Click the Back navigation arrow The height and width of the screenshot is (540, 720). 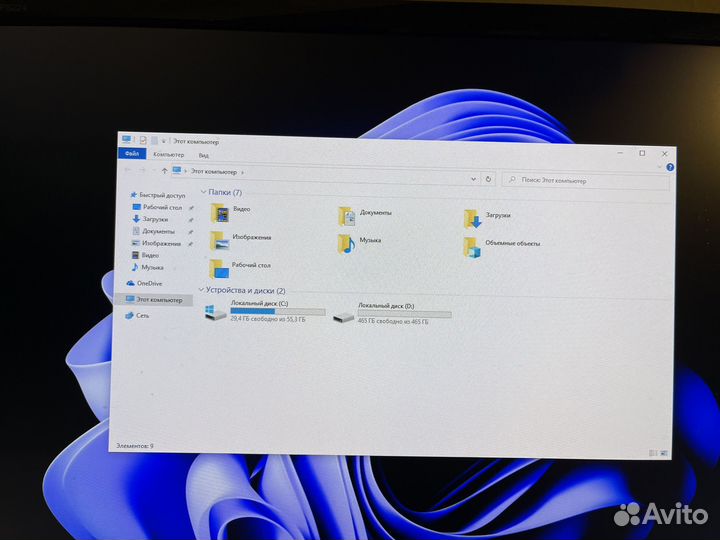pyautogui.click(x=128, y=169)
